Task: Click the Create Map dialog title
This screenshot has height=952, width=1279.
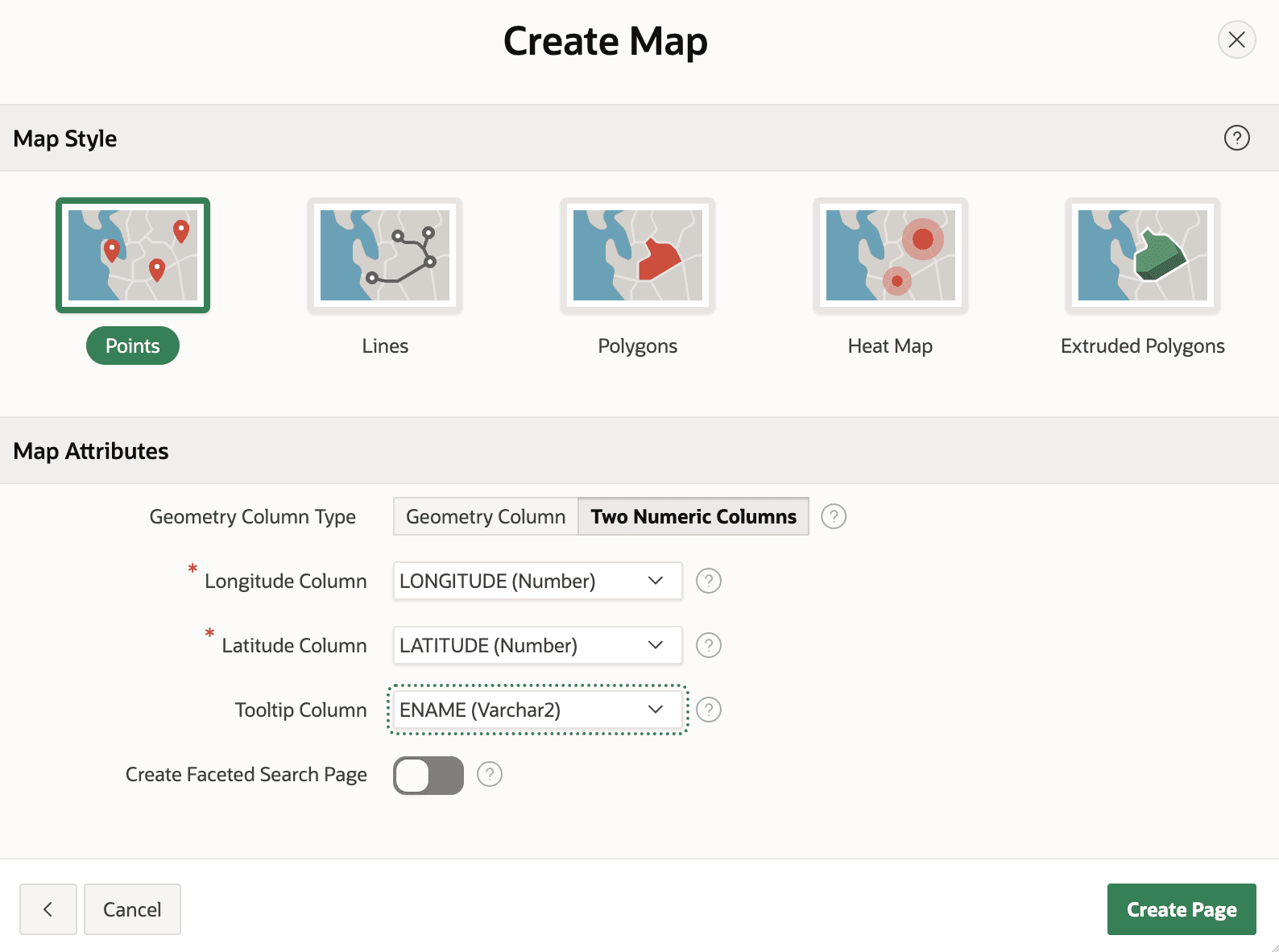Action: [606, 41]
